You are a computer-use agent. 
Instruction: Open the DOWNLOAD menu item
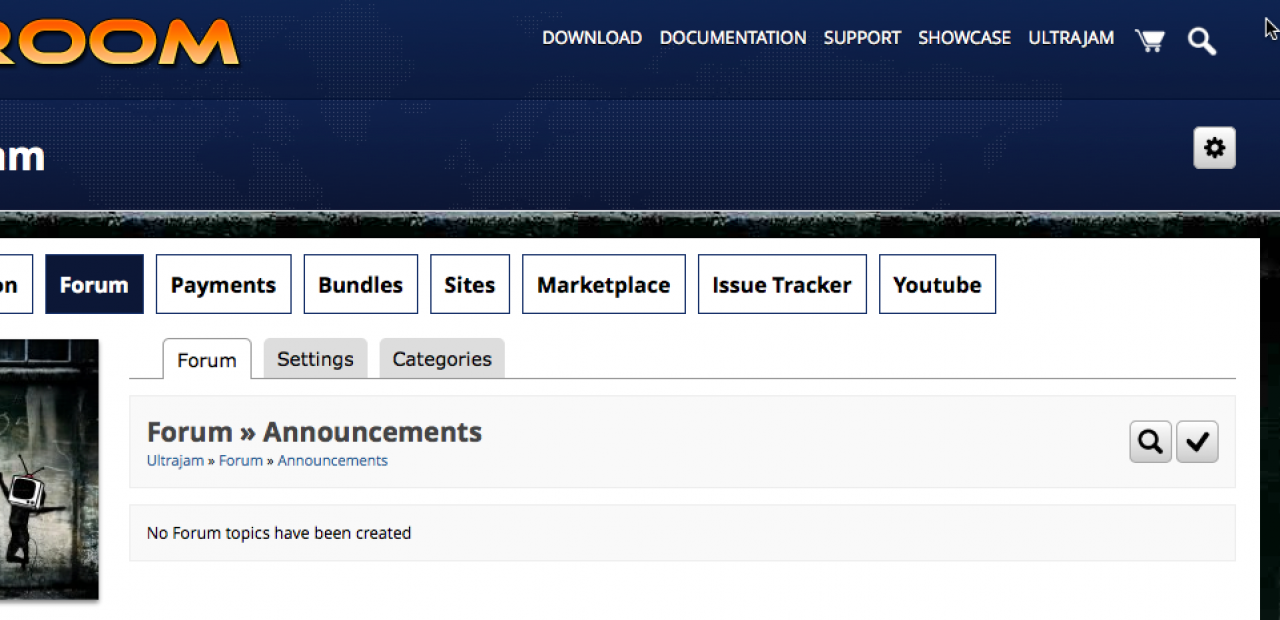coord(591,38)
